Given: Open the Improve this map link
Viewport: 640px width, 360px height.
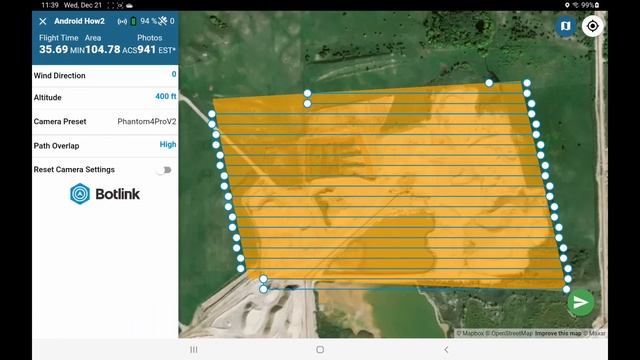Looking at the screenshot, I should 558,333.
